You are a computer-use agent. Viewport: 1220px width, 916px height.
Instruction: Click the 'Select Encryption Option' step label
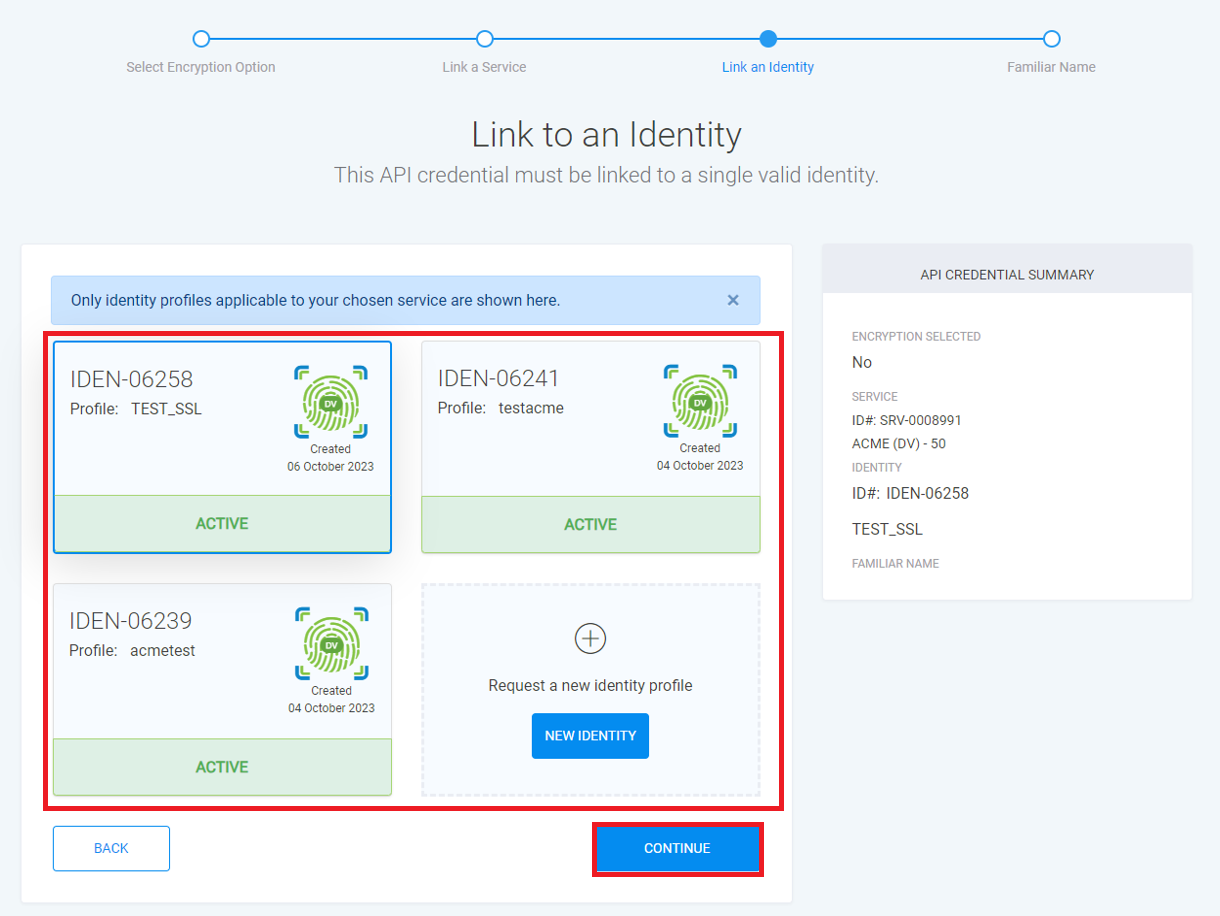(x=201, y=67)
